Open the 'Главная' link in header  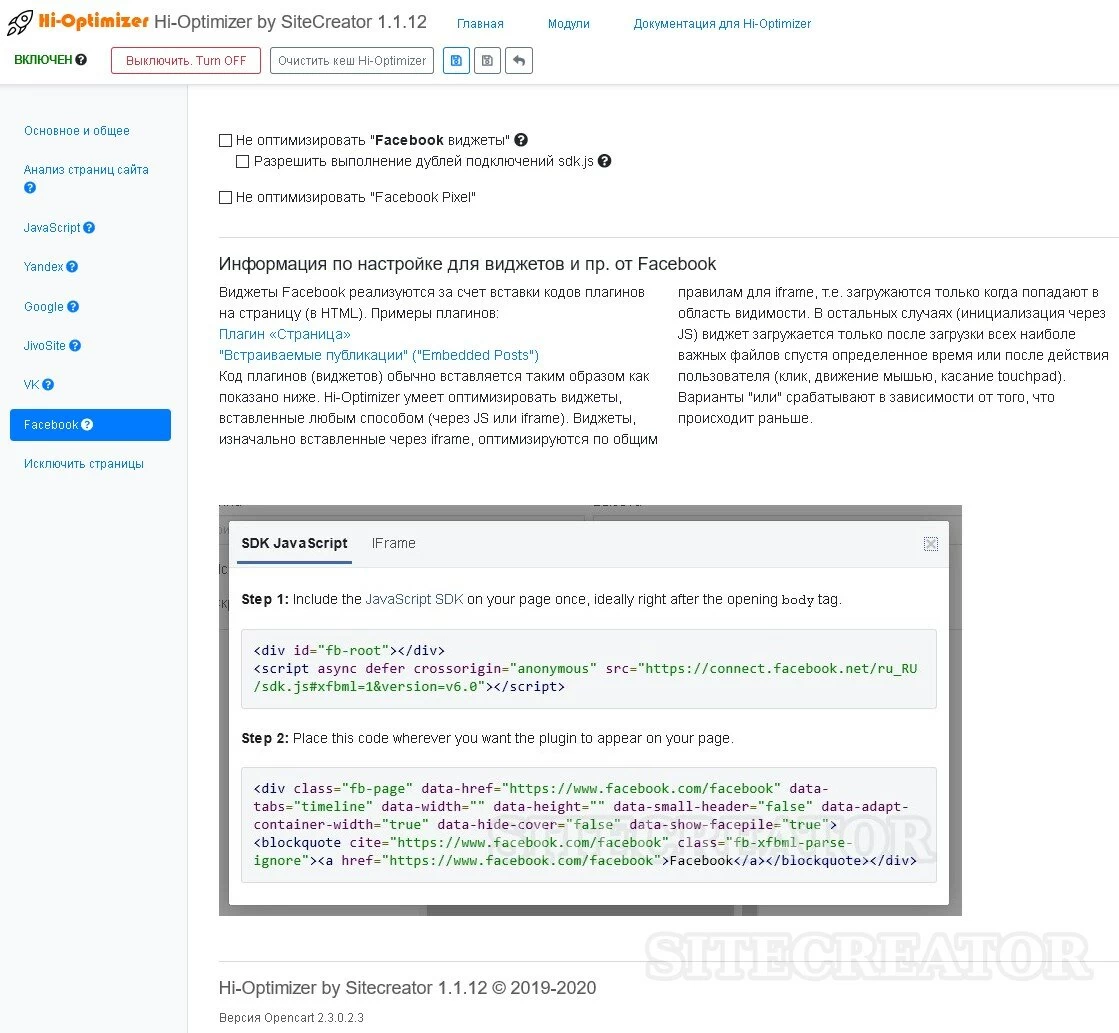tap(480, 24)
